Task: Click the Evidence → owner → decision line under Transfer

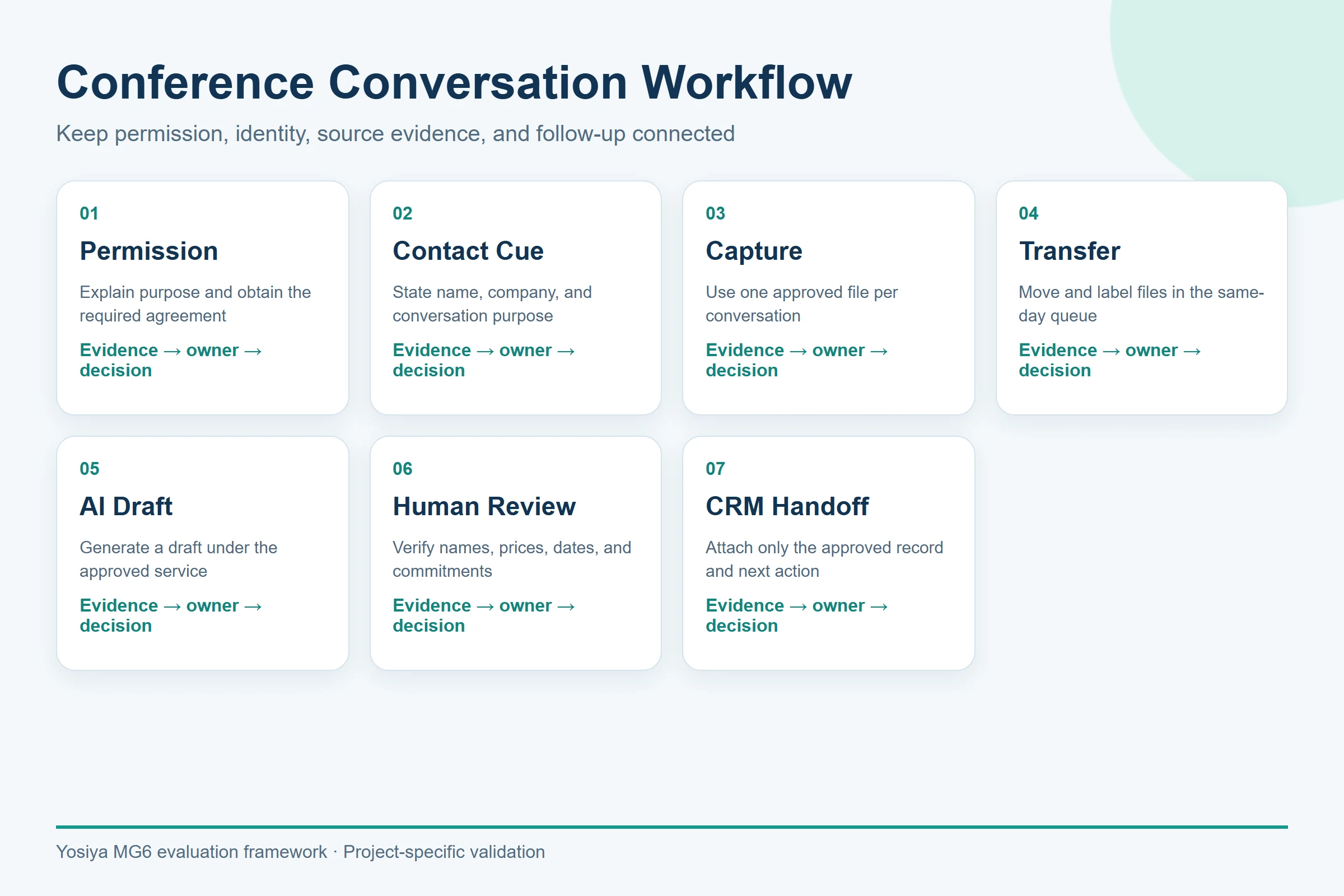Action: [x=1110, y=360]
